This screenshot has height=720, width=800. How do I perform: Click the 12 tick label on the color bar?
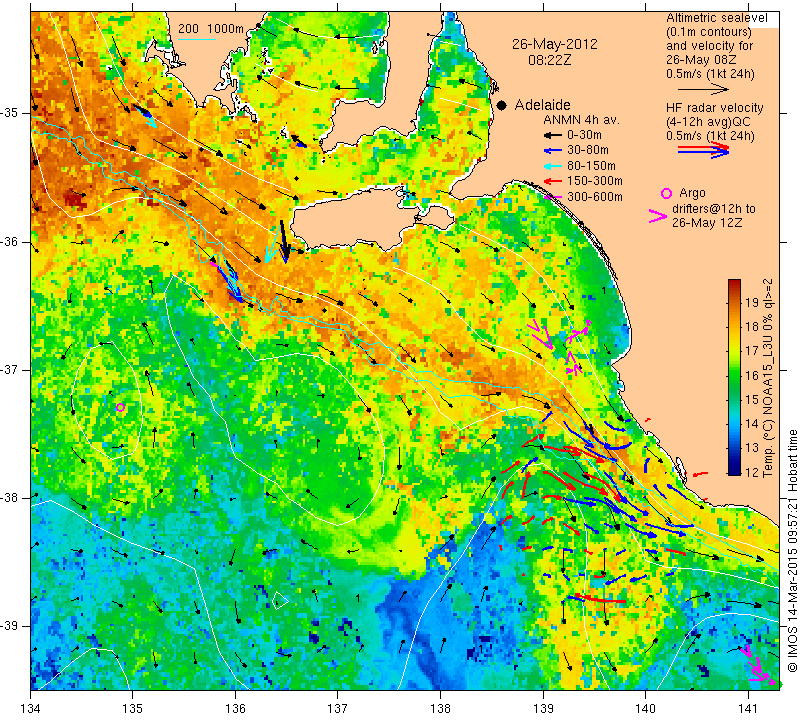coord(752,472)
